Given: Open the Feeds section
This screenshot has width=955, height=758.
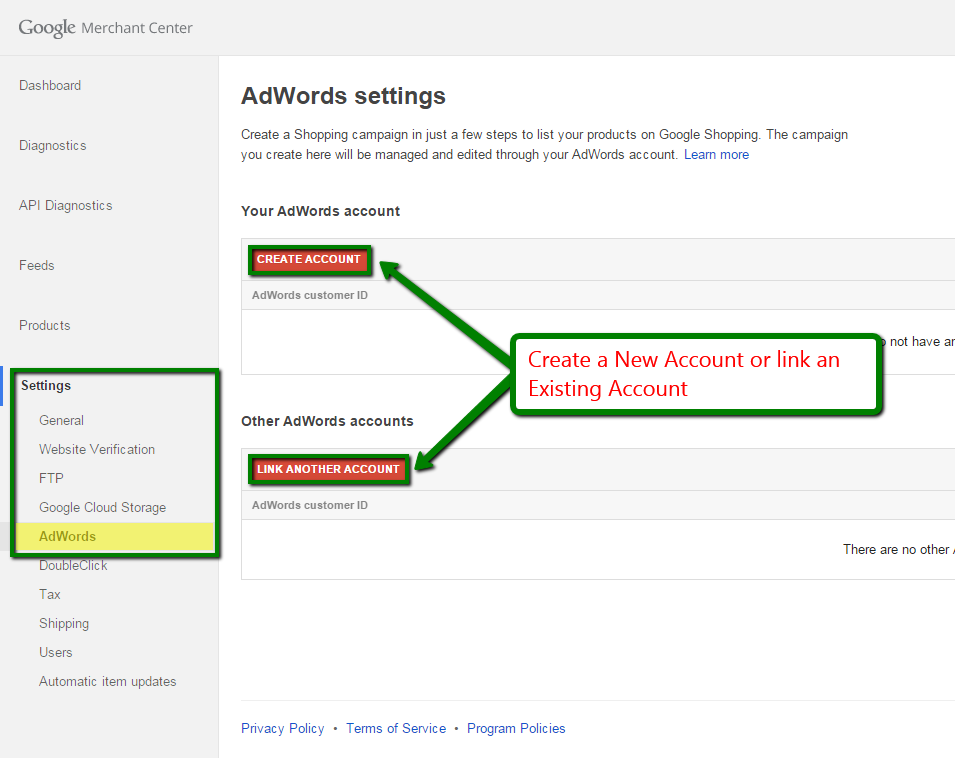Looking at the screenshot, I should point(37,265).
